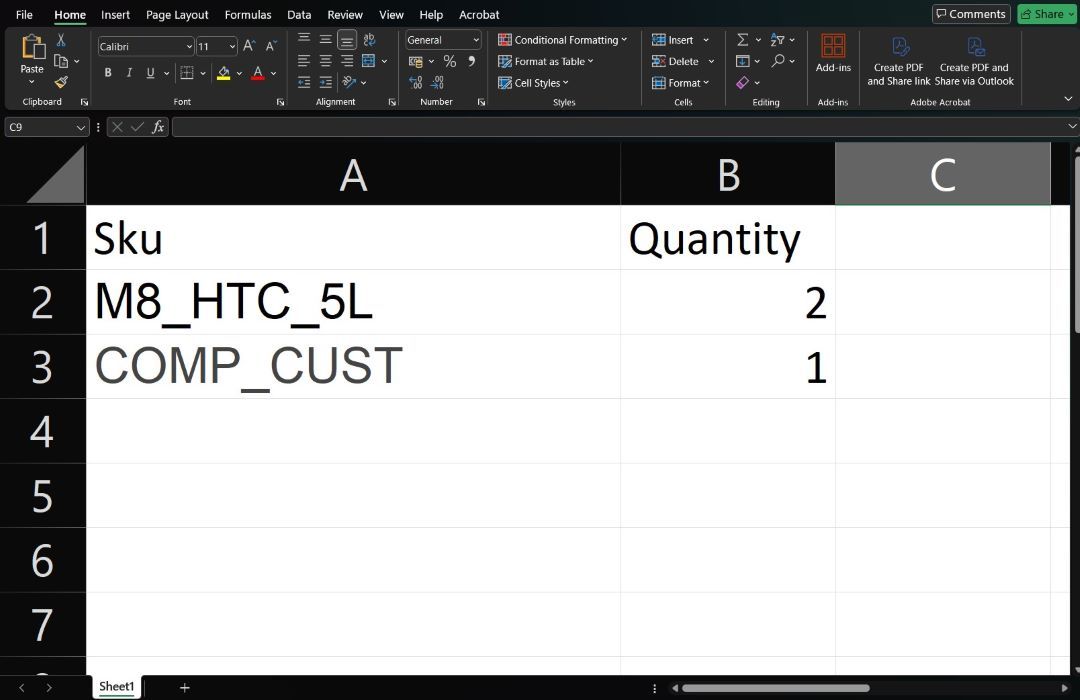Apply Accounting Number Format

point(415,61)
